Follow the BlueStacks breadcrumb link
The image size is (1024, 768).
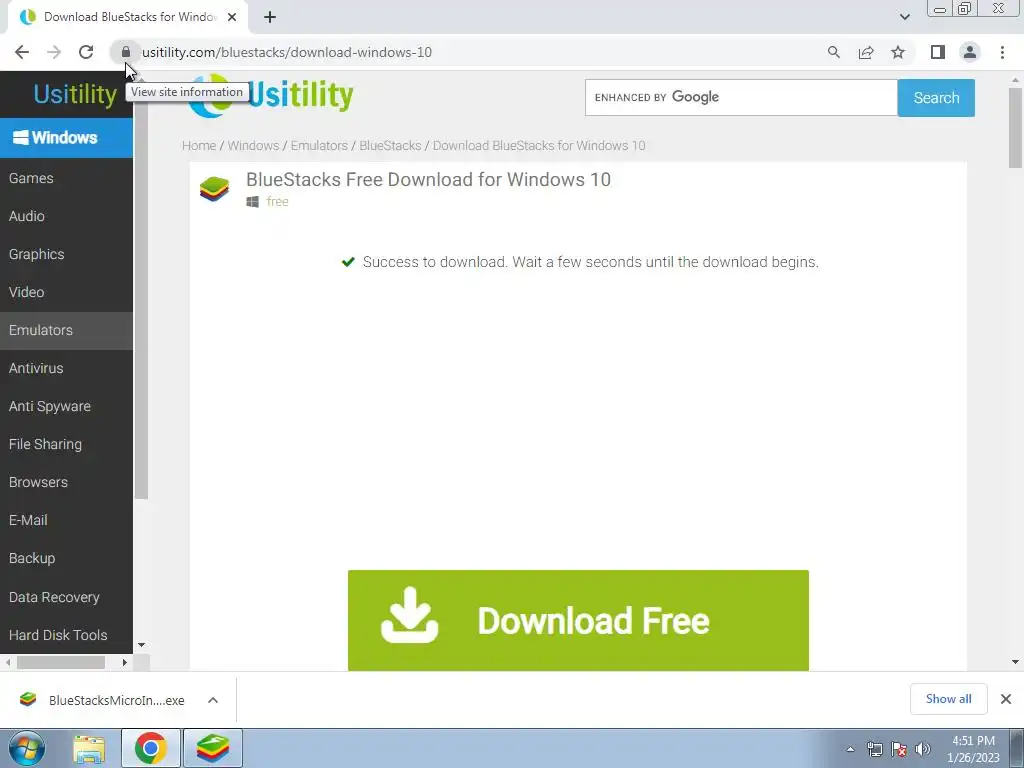[x=390, y=146]
